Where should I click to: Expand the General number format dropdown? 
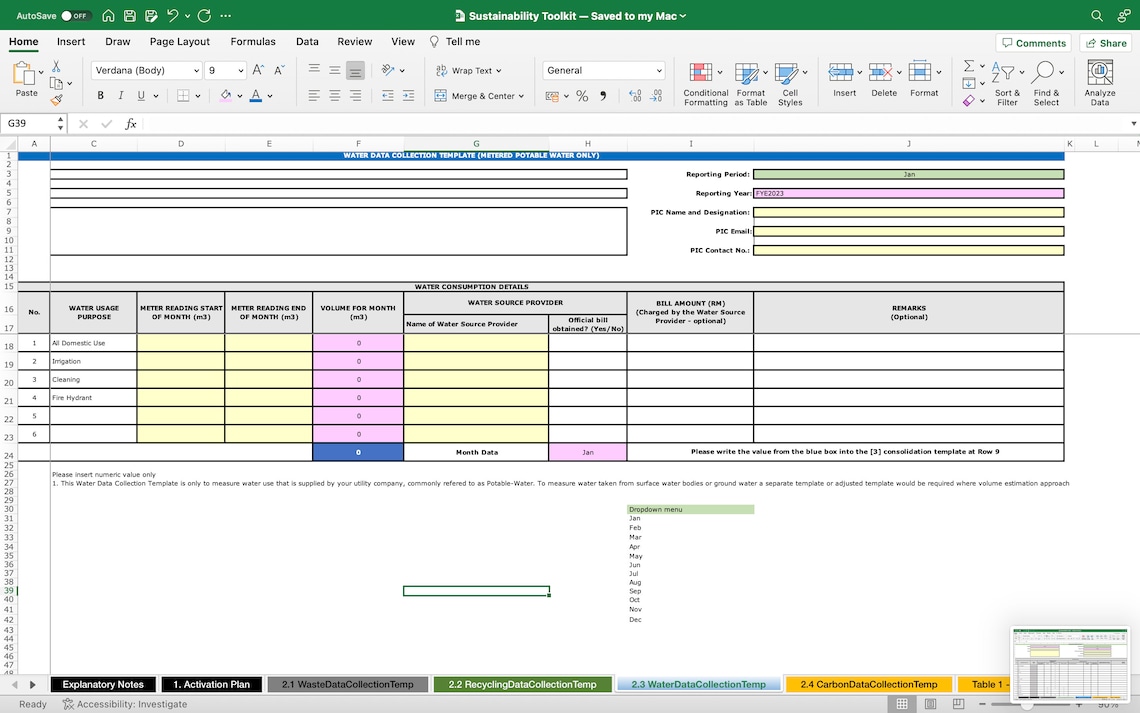[x=603, y=70]
